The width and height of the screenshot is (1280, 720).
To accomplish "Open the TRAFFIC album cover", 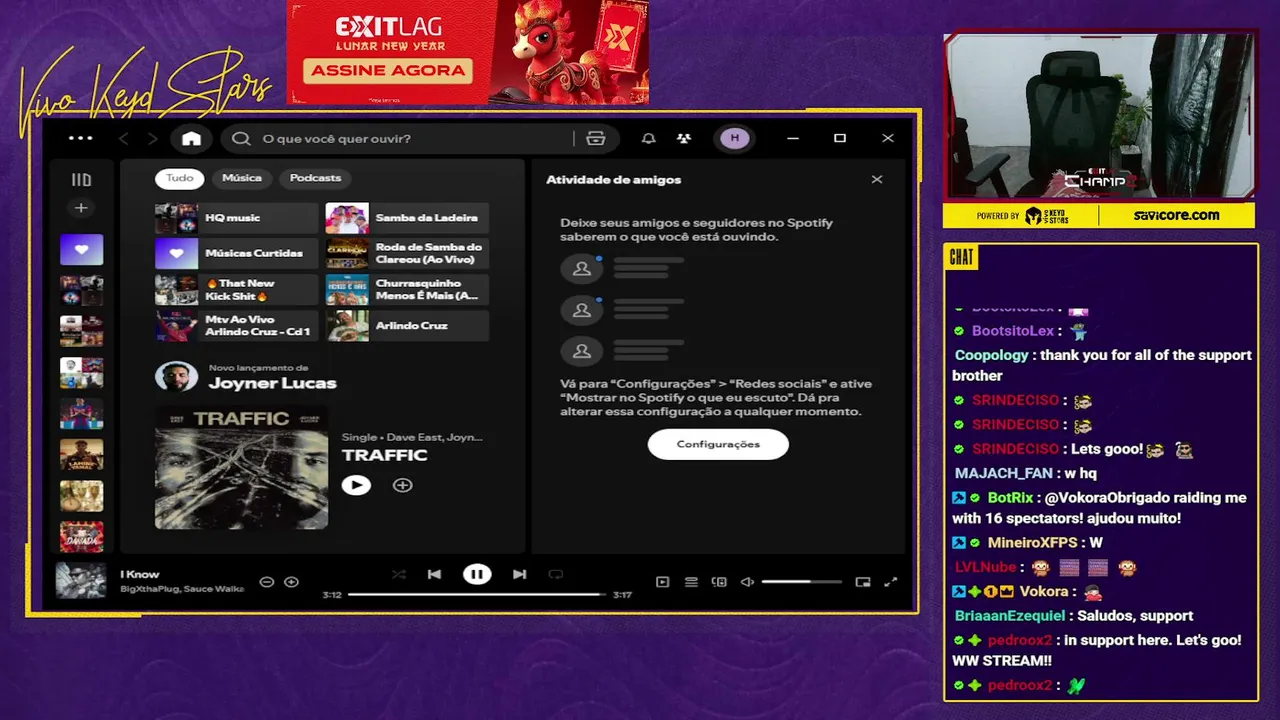I will click(241, 467).
